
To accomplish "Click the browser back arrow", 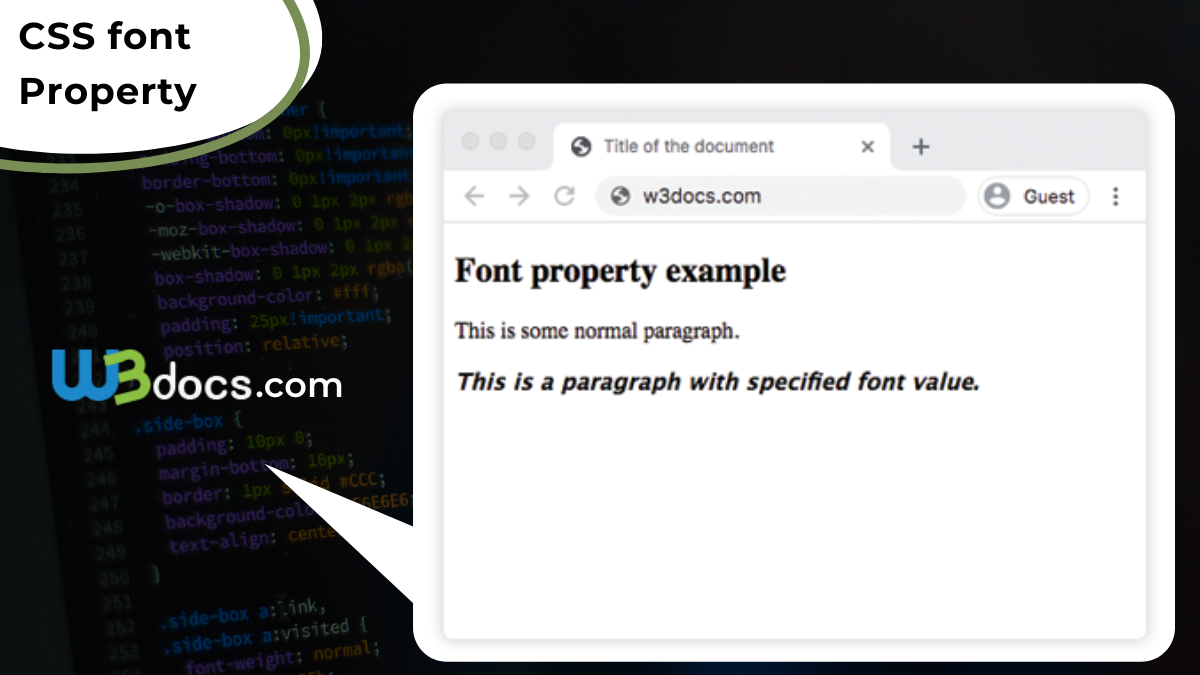I will 474,196.
